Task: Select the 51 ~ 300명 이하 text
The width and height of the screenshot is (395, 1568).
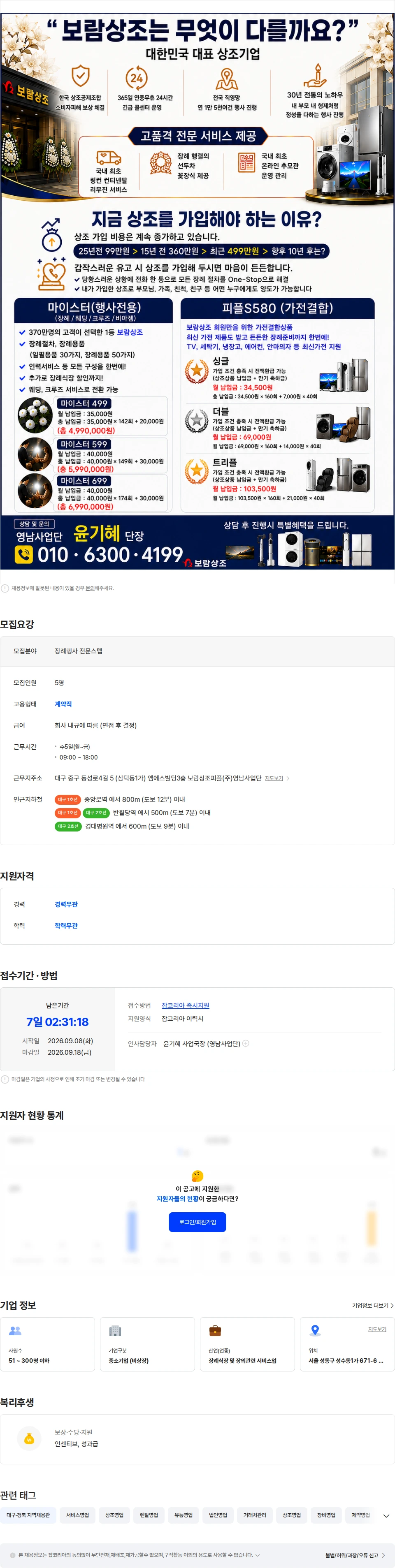Action: 29,1360
